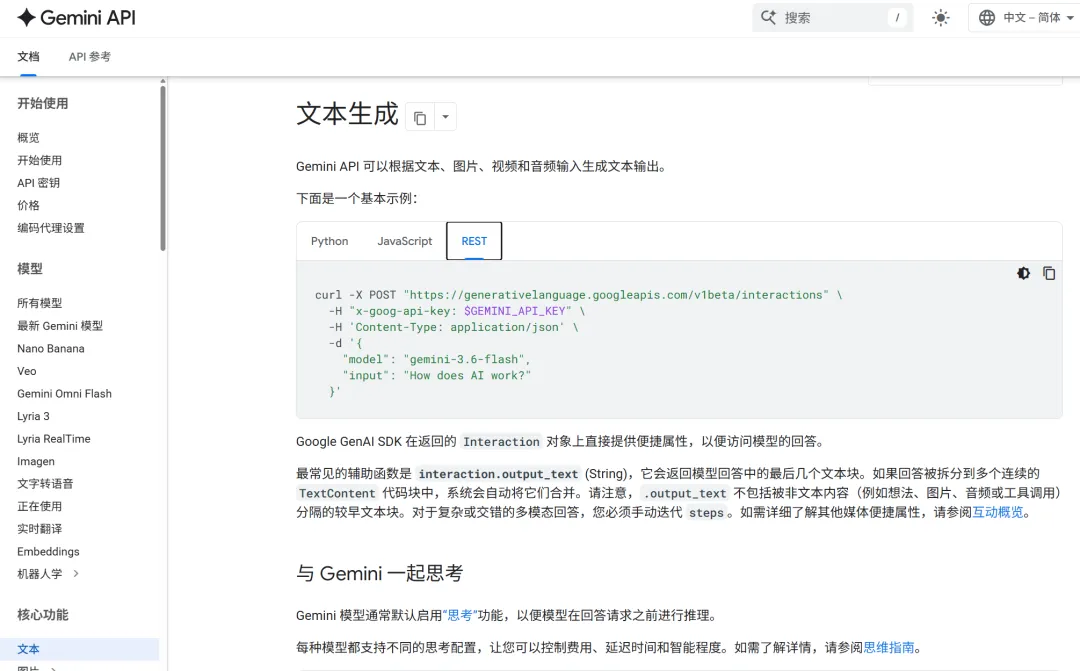Open dropdown arrow next to 文本生成 copy

point(446,117)
